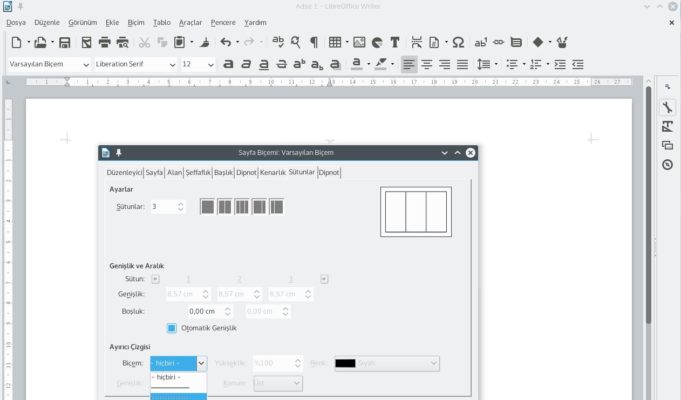Click the Save document icon
Screen dimensions: 681x400
64,42
